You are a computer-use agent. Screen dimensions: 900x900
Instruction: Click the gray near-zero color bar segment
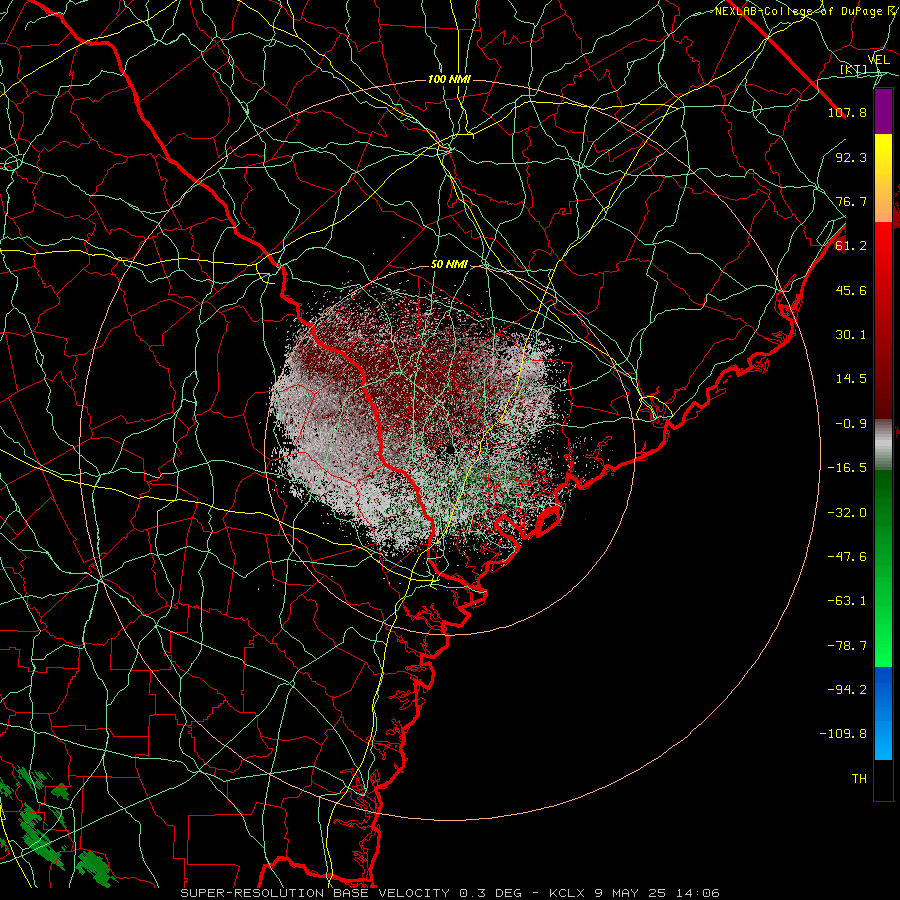tap(883, 445)
